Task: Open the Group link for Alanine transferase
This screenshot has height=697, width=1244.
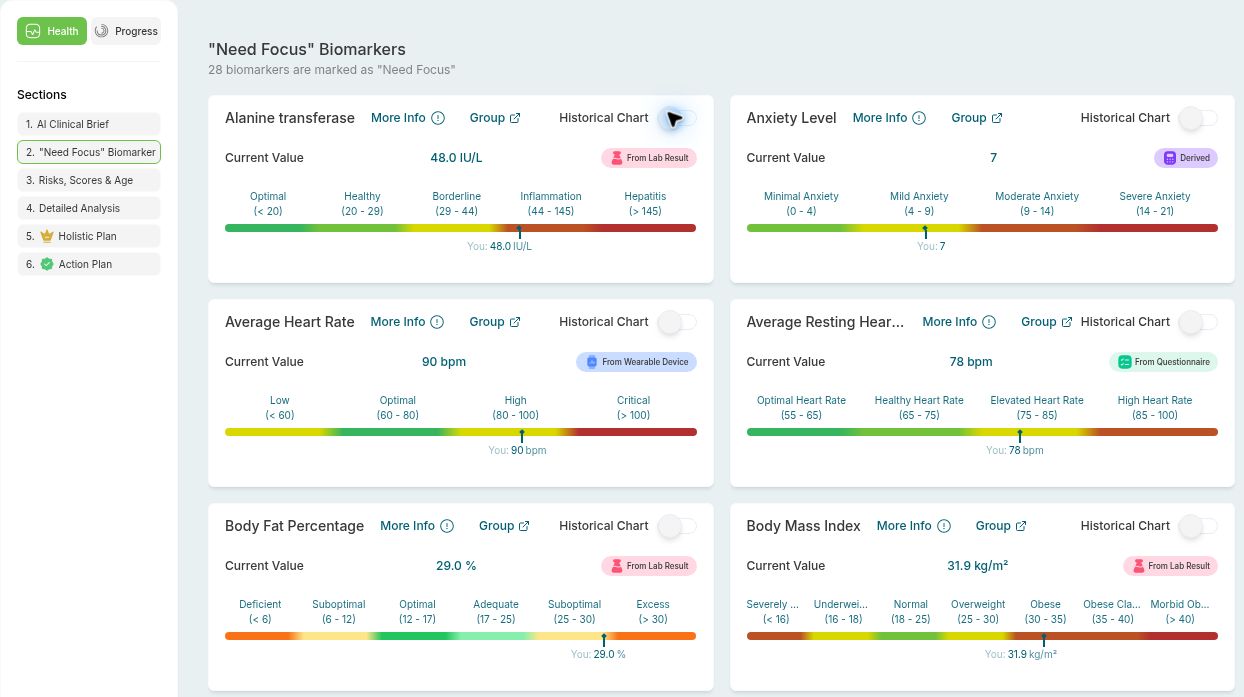Action: [495, 118]
